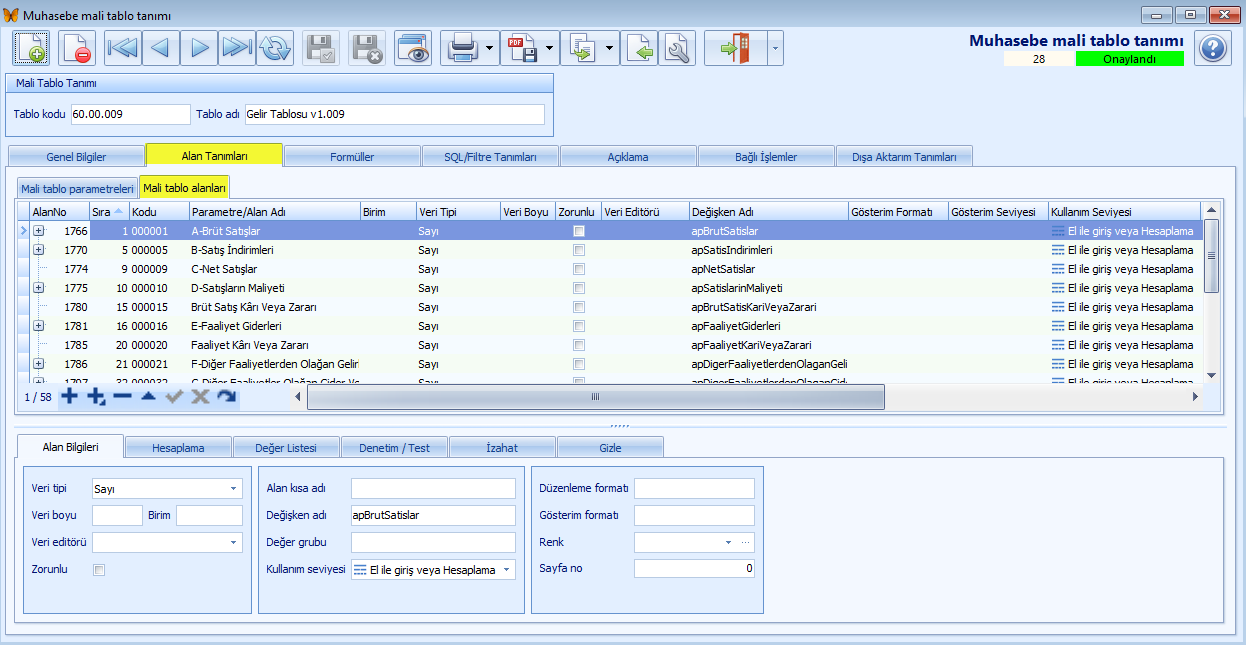Open the blue help question mark

tap(1212, 48)
